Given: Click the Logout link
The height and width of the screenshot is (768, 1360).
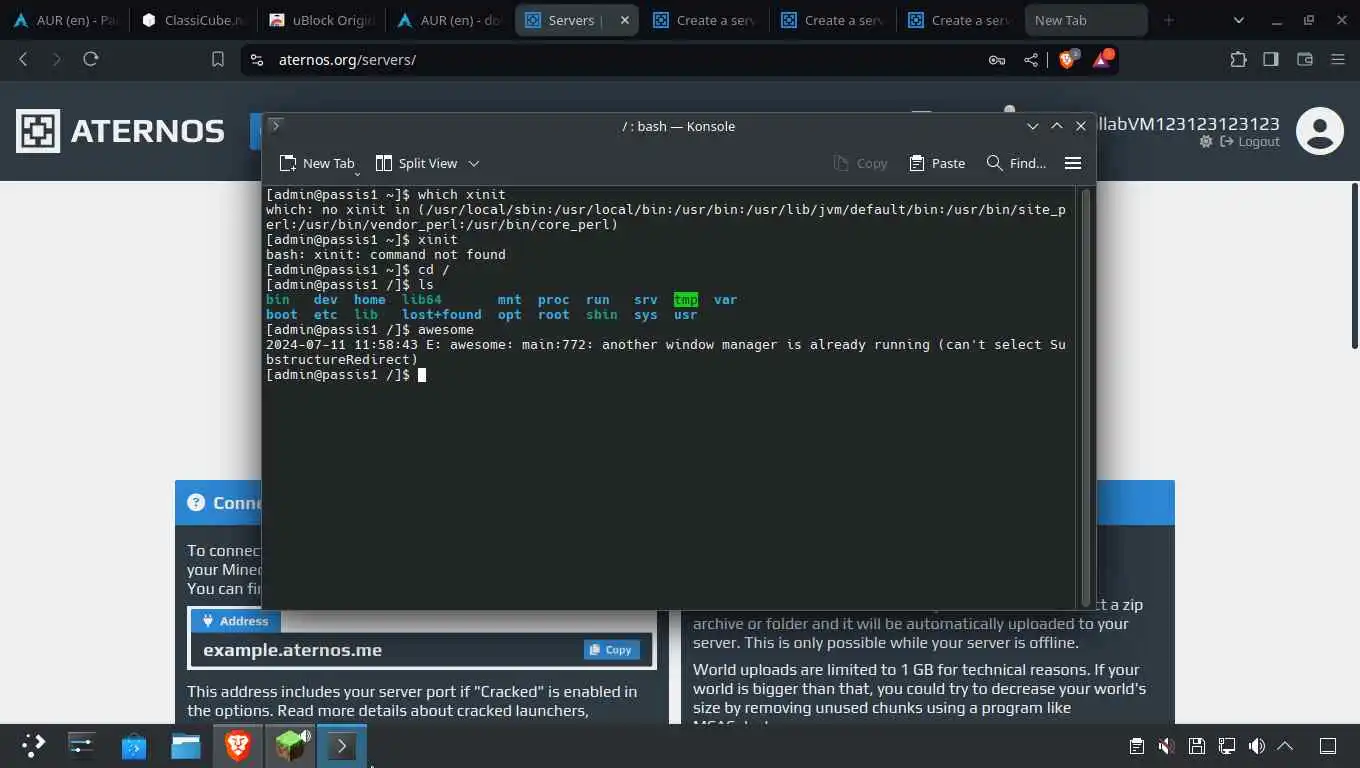Looking at the screenshot, I should [x=1250, y=142].
